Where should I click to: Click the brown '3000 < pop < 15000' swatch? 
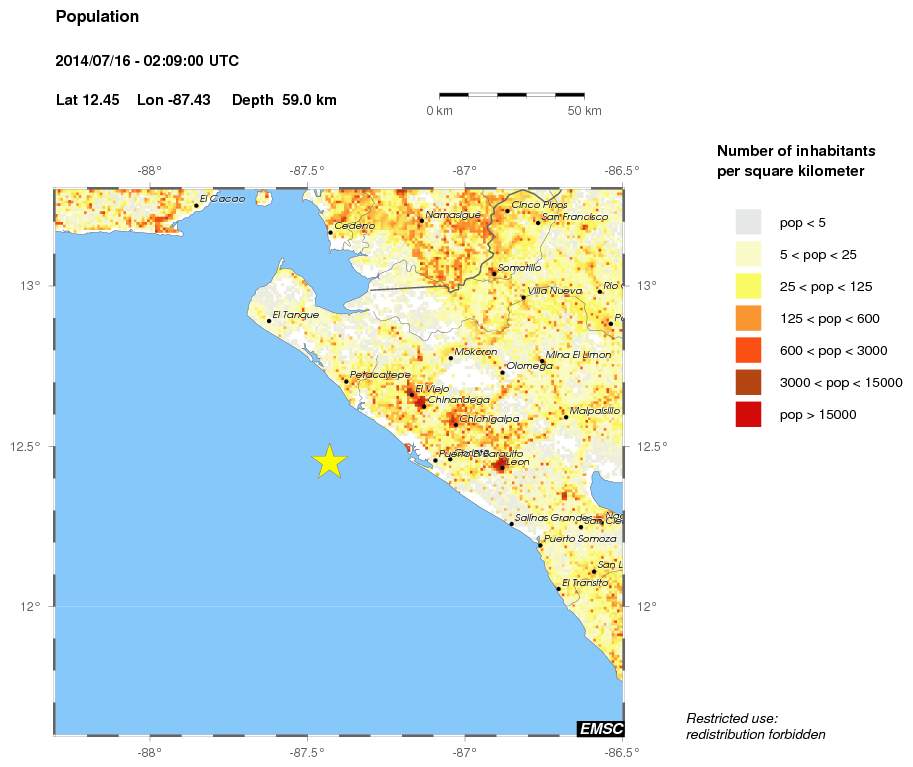click(x=748, y=382)
